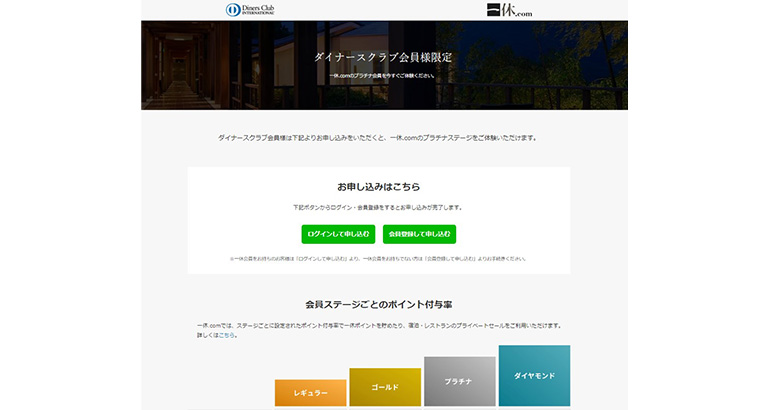Click the ダイナースクラブ会員様限定 banner title

coord(384,57)
